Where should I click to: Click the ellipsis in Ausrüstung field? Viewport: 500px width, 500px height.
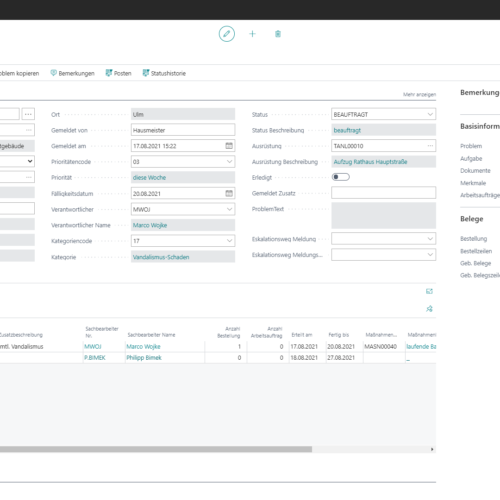tap(430, 146)
